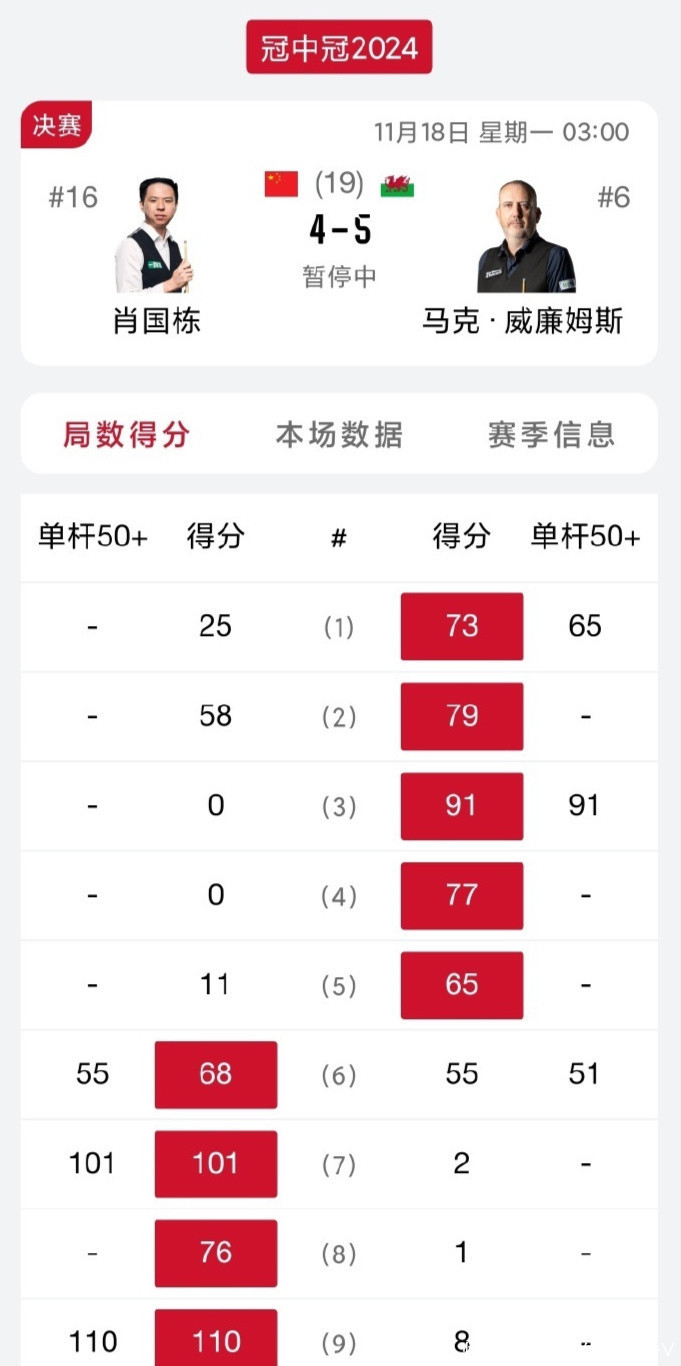Tap the 暂停中 match status text
Image resolution: width=681 pixels, height=1366 pixels.
339,276
